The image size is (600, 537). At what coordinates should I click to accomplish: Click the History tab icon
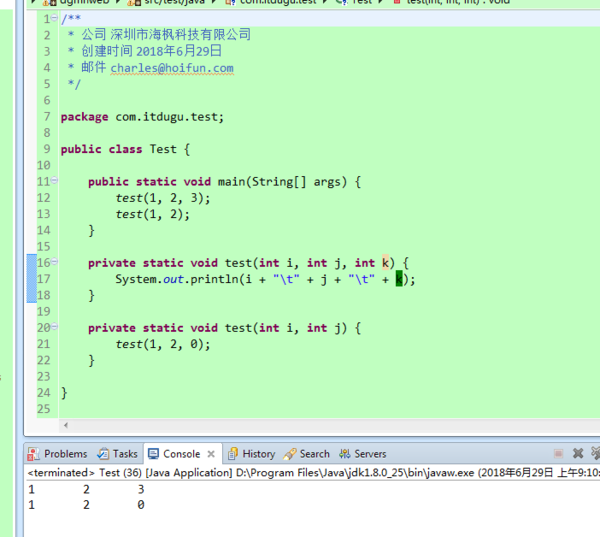pyautogui.click(x=233, y=454)
